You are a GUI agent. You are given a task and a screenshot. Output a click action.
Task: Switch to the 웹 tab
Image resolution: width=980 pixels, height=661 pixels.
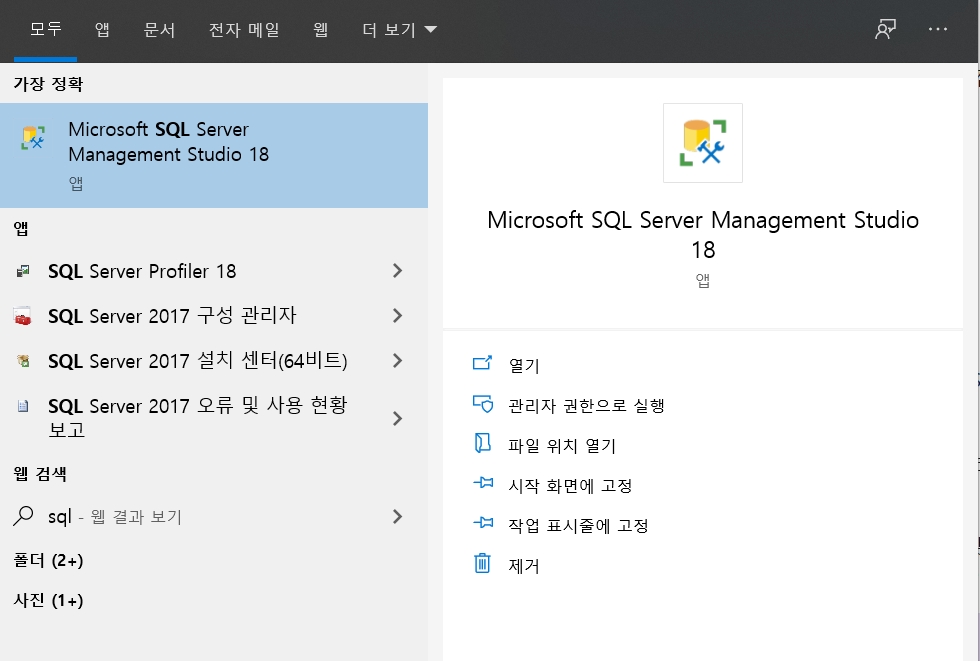pos(321,29)
